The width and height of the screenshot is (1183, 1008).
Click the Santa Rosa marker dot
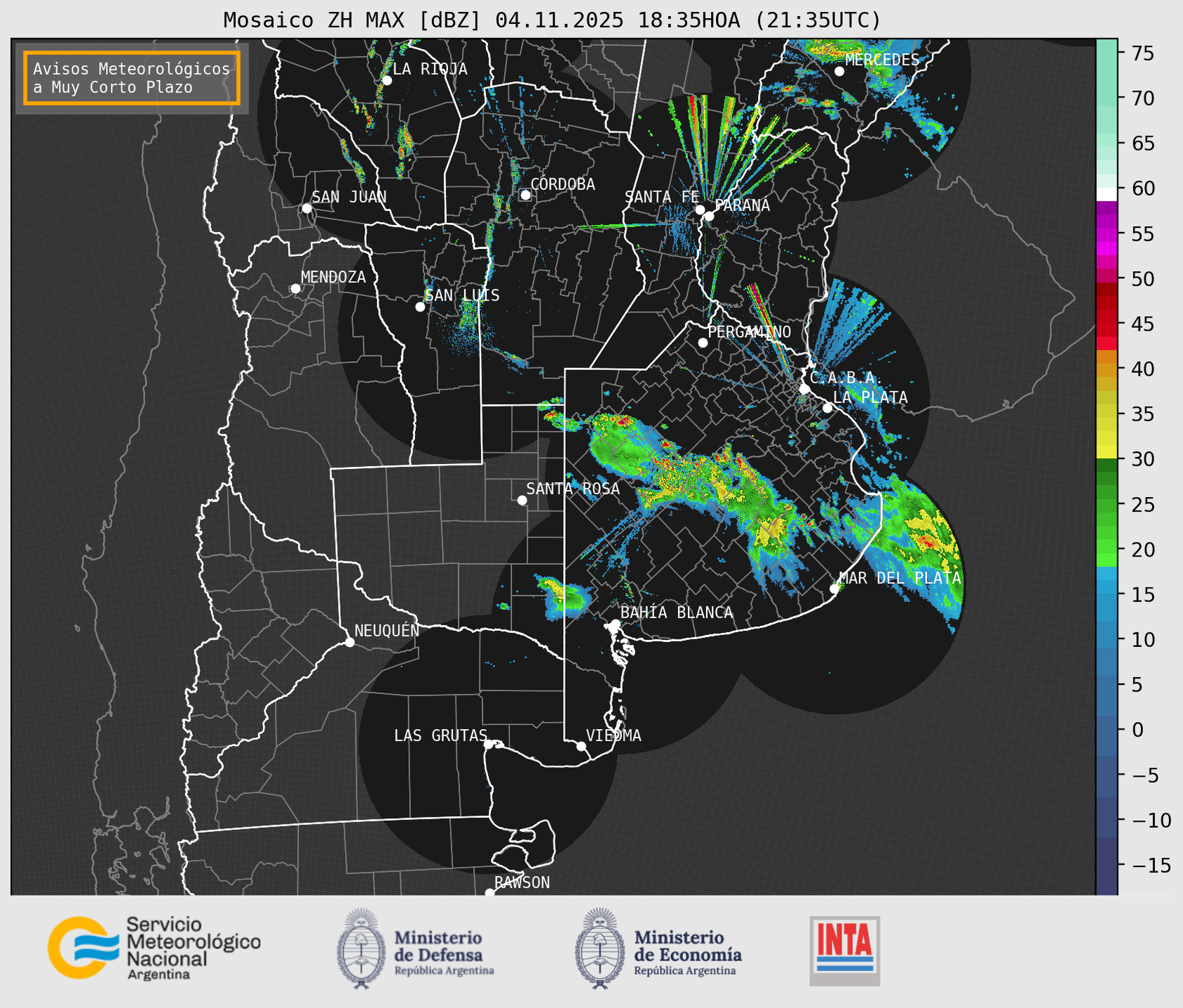[522, 500]
